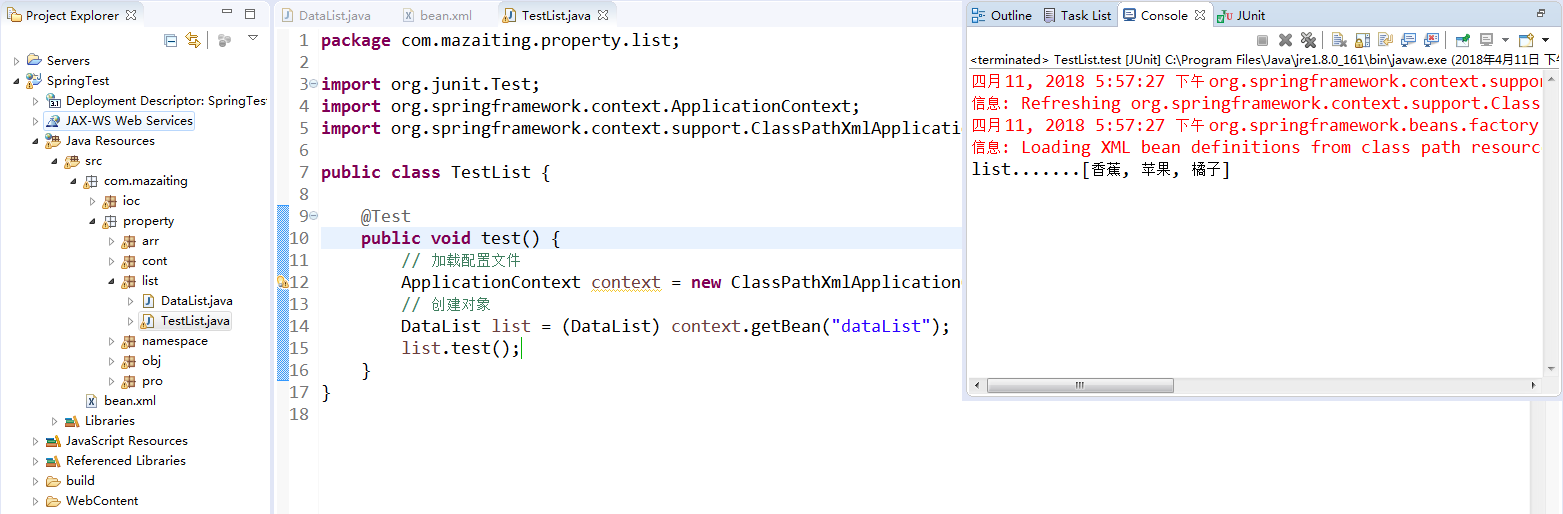Clear the console output
The width and height of the screenshot is (1563, 514).
tap(1339, 40)
